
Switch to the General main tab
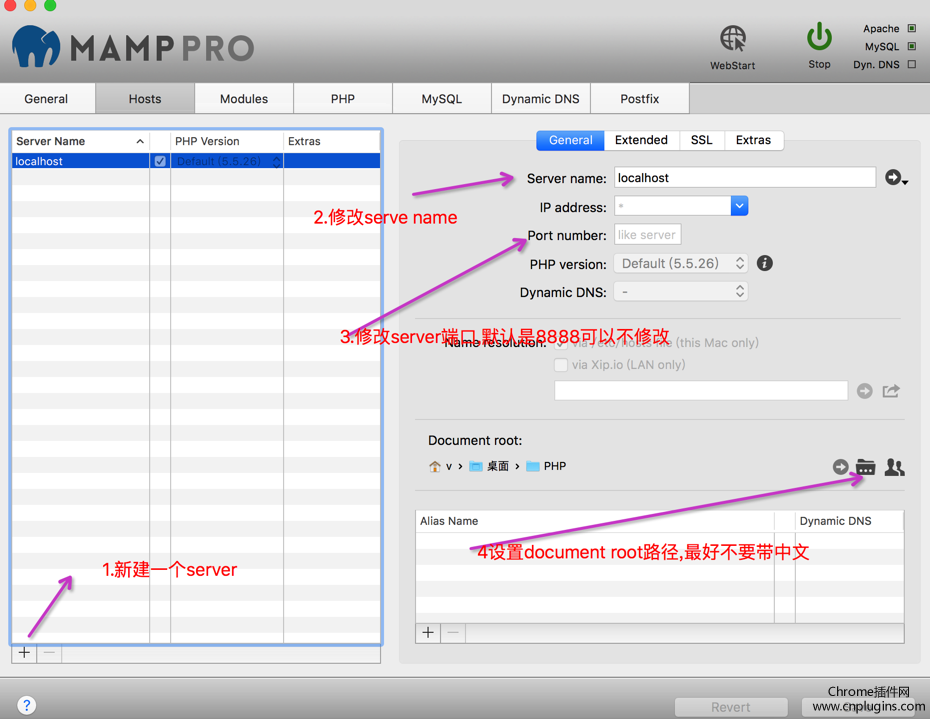coord(46,98)
